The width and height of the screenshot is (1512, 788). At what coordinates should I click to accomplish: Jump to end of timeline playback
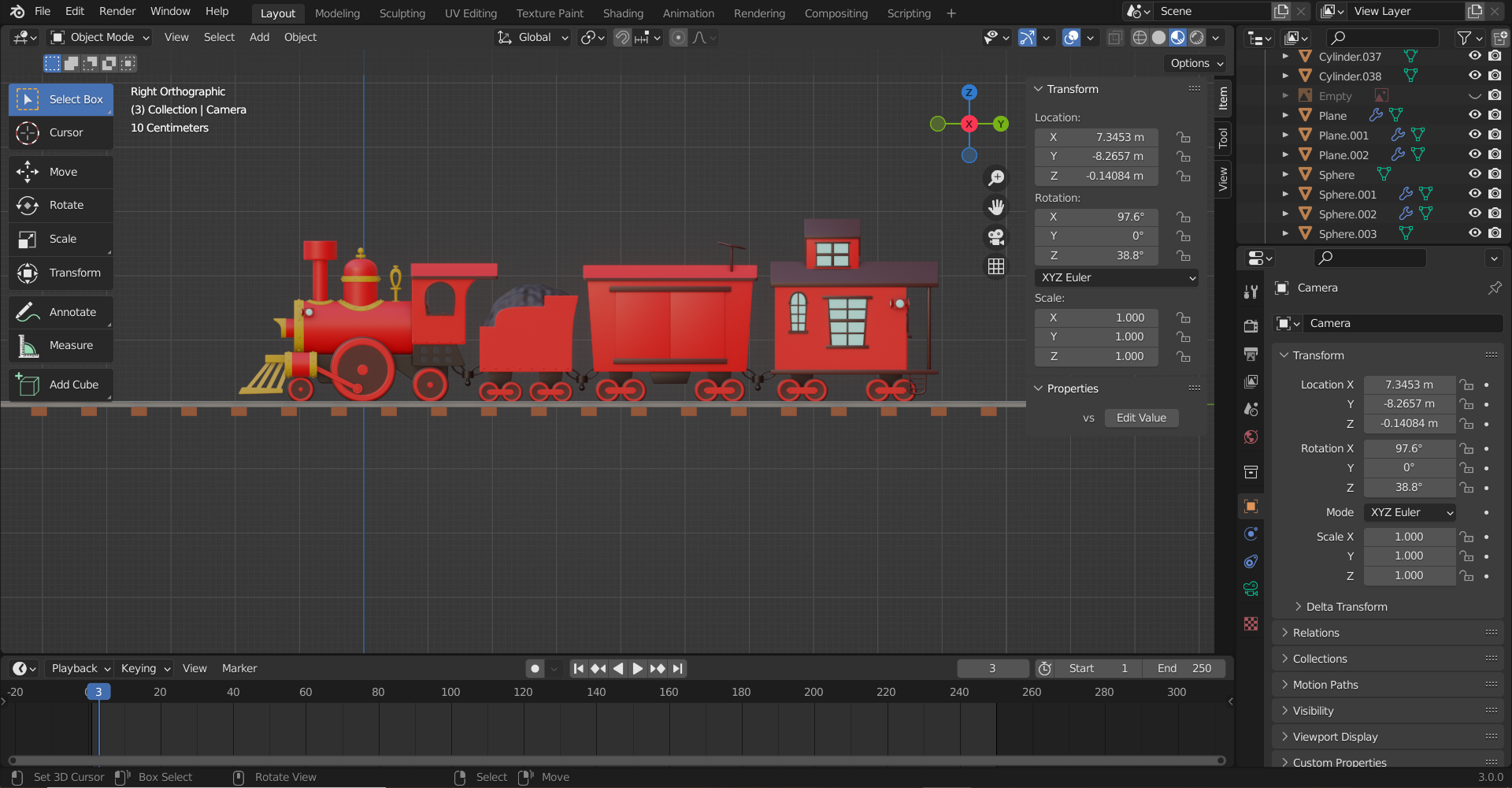[677, 668]
